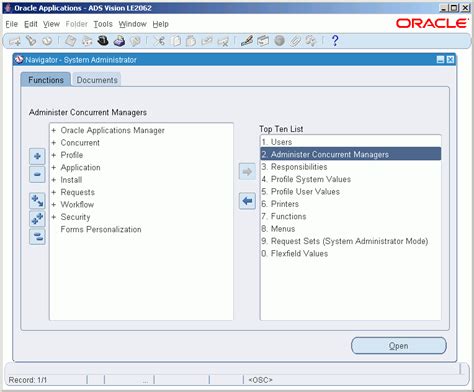Select '8. Menus' in Top Ten List
Image resolution: width=474 pixels, height=392 pixels.
351,229
